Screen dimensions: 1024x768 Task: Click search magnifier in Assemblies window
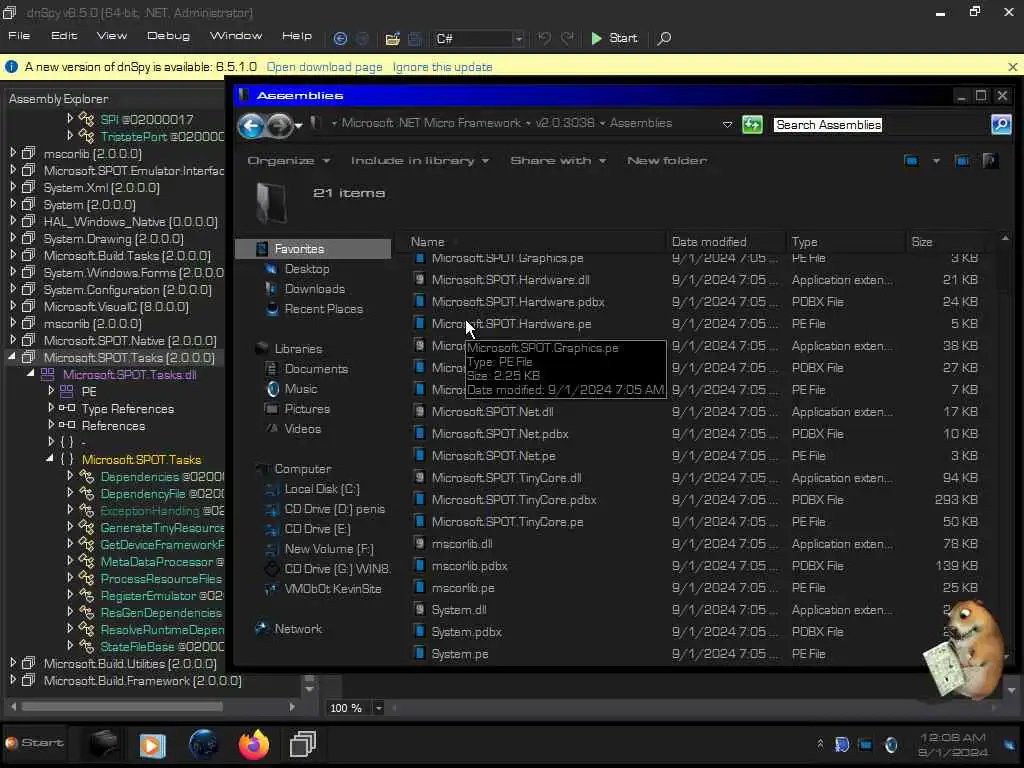pos(1001,124)
